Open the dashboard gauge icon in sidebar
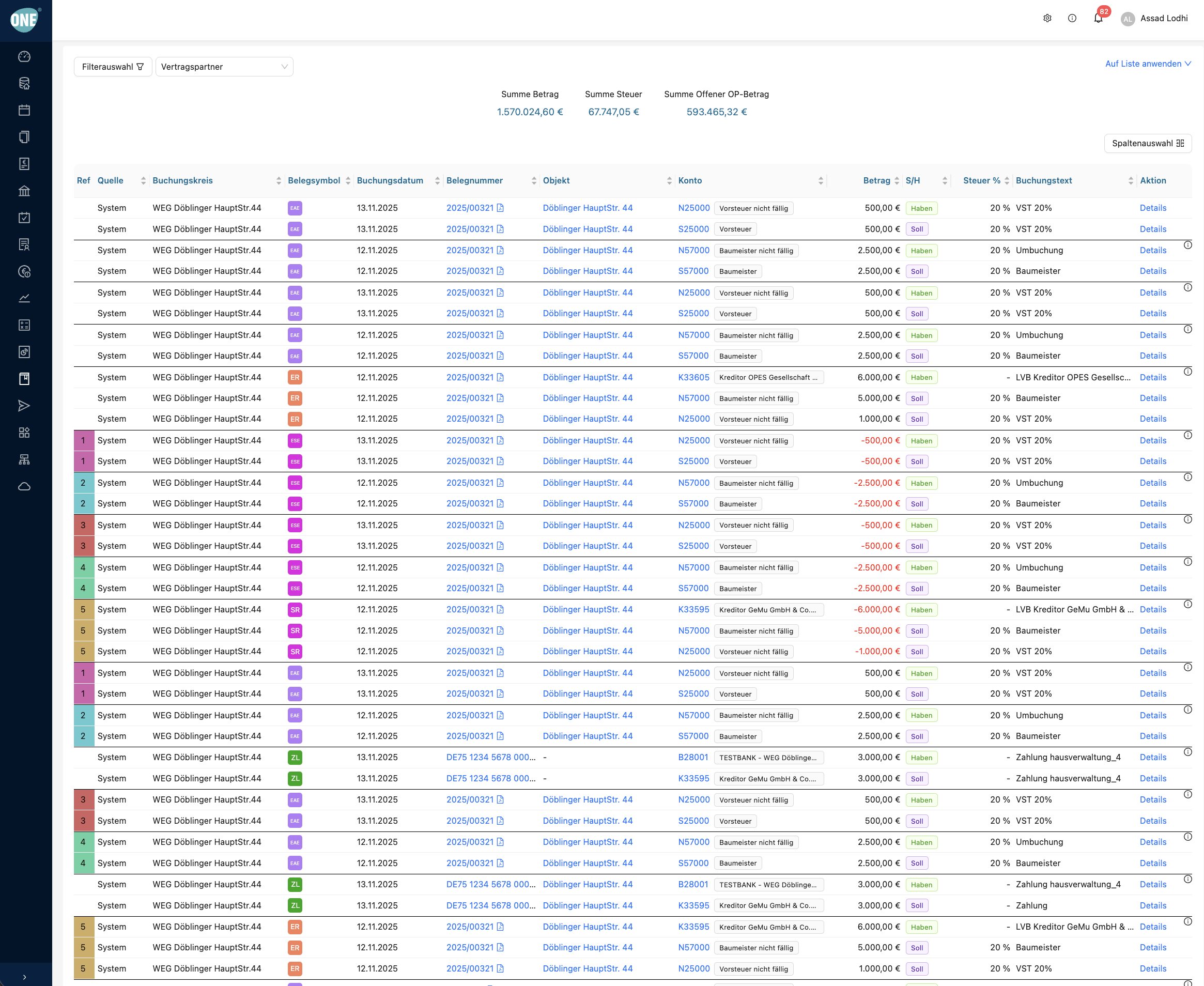The height and width of the screenshot is (986, 1204). click(x=24, y=56)
